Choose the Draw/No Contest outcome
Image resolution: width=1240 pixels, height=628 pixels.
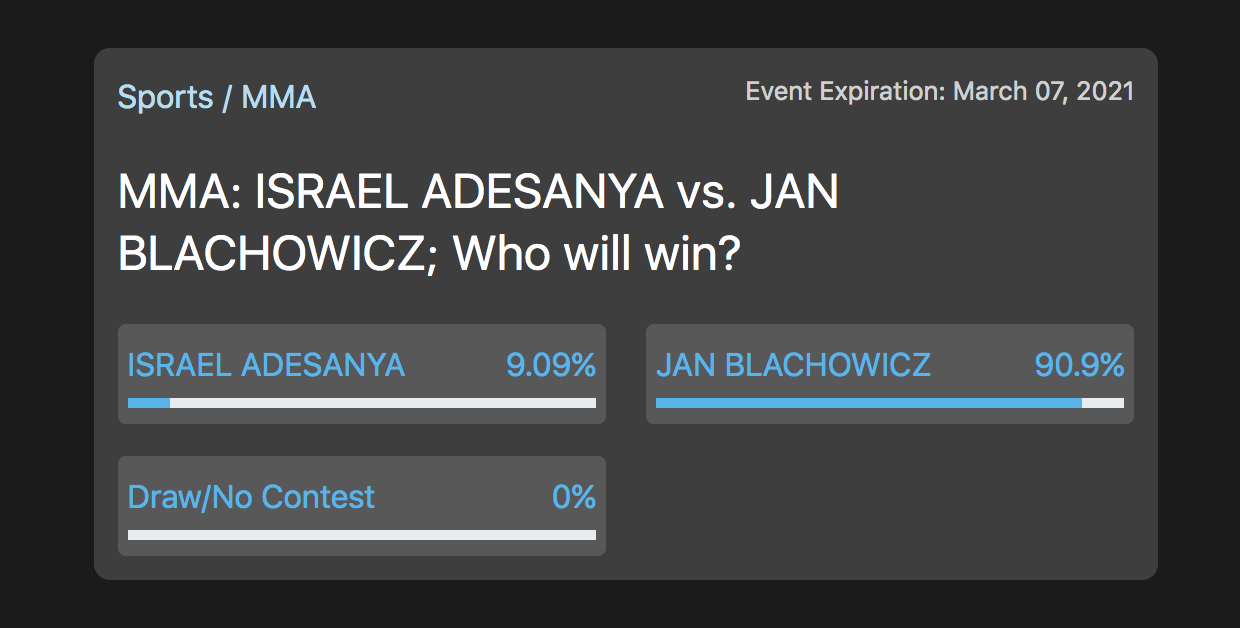[362, 506]
